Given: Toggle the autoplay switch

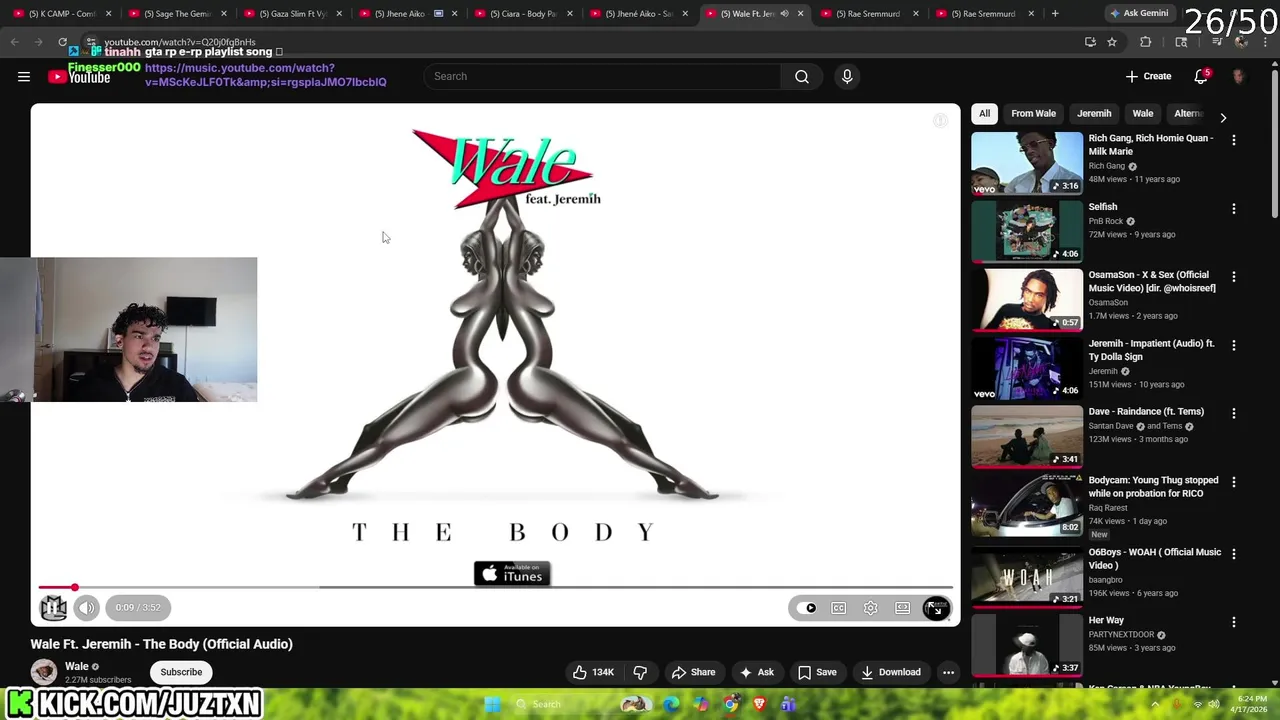Looking at the screenshot, I should (x=807, y=608).
